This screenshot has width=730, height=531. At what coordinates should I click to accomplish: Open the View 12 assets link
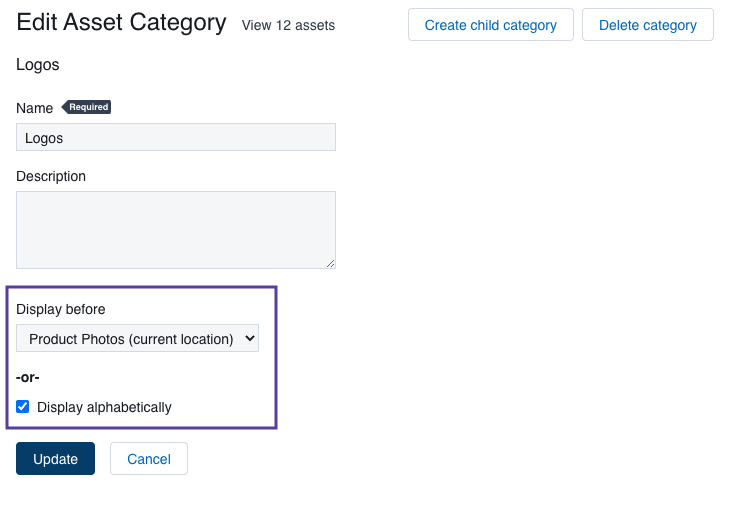click(288, 25)
